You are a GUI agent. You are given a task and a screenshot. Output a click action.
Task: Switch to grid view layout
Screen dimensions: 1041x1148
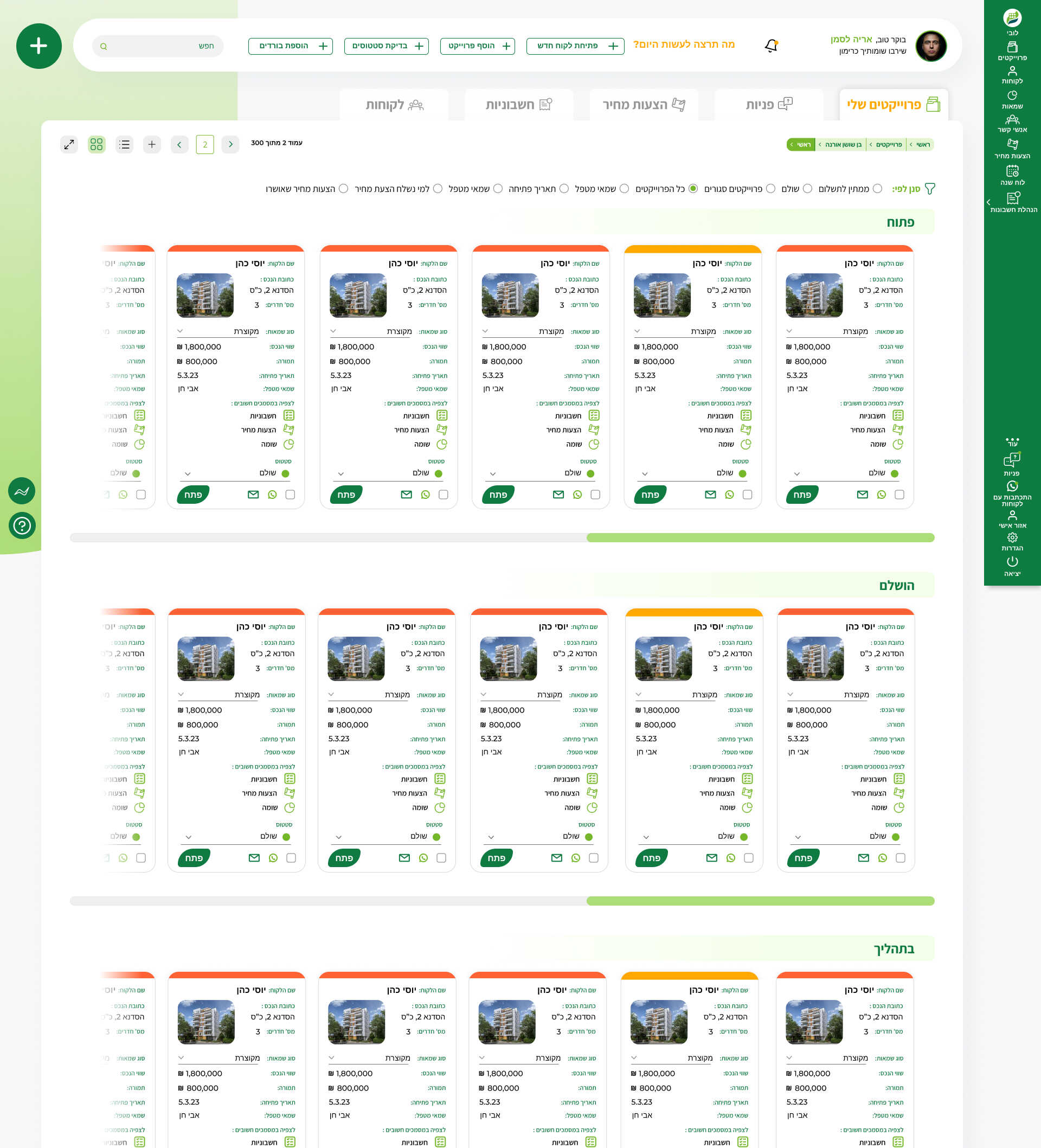point(97,144)
